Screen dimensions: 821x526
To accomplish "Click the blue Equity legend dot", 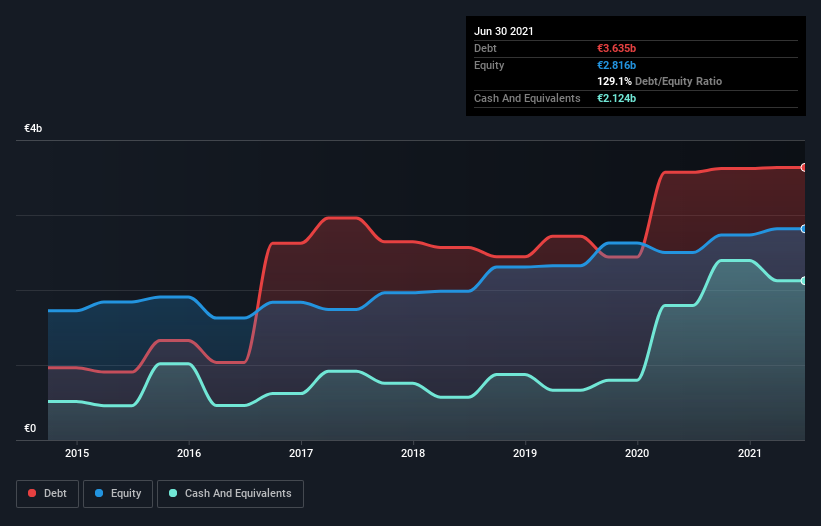I will click(x=99, y=493).
